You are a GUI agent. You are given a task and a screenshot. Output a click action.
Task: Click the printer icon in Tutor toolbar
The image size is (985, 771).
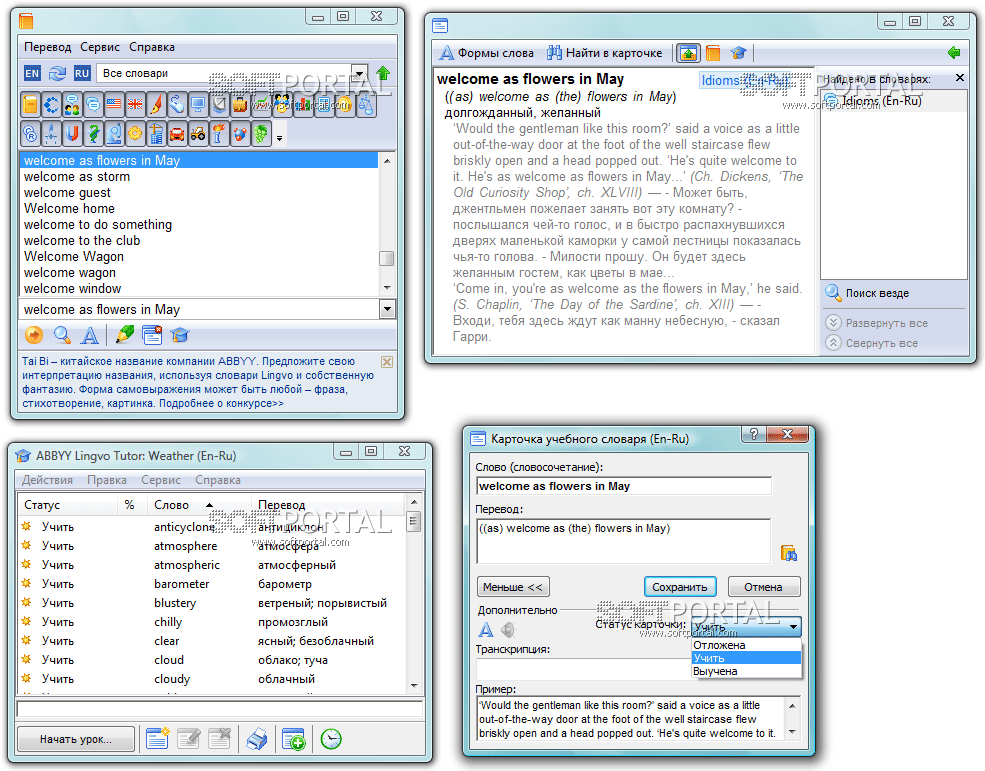(x=256, y=739)
